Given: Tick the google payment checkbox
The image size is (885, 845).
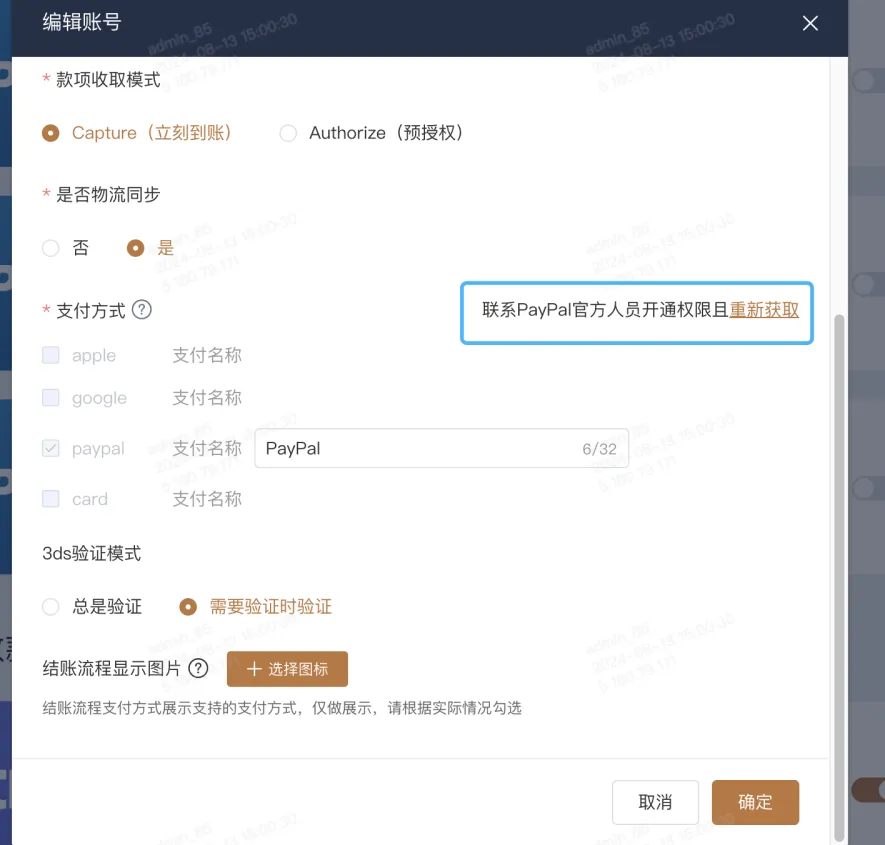Looking at the screenshot, I should [51, 397].
